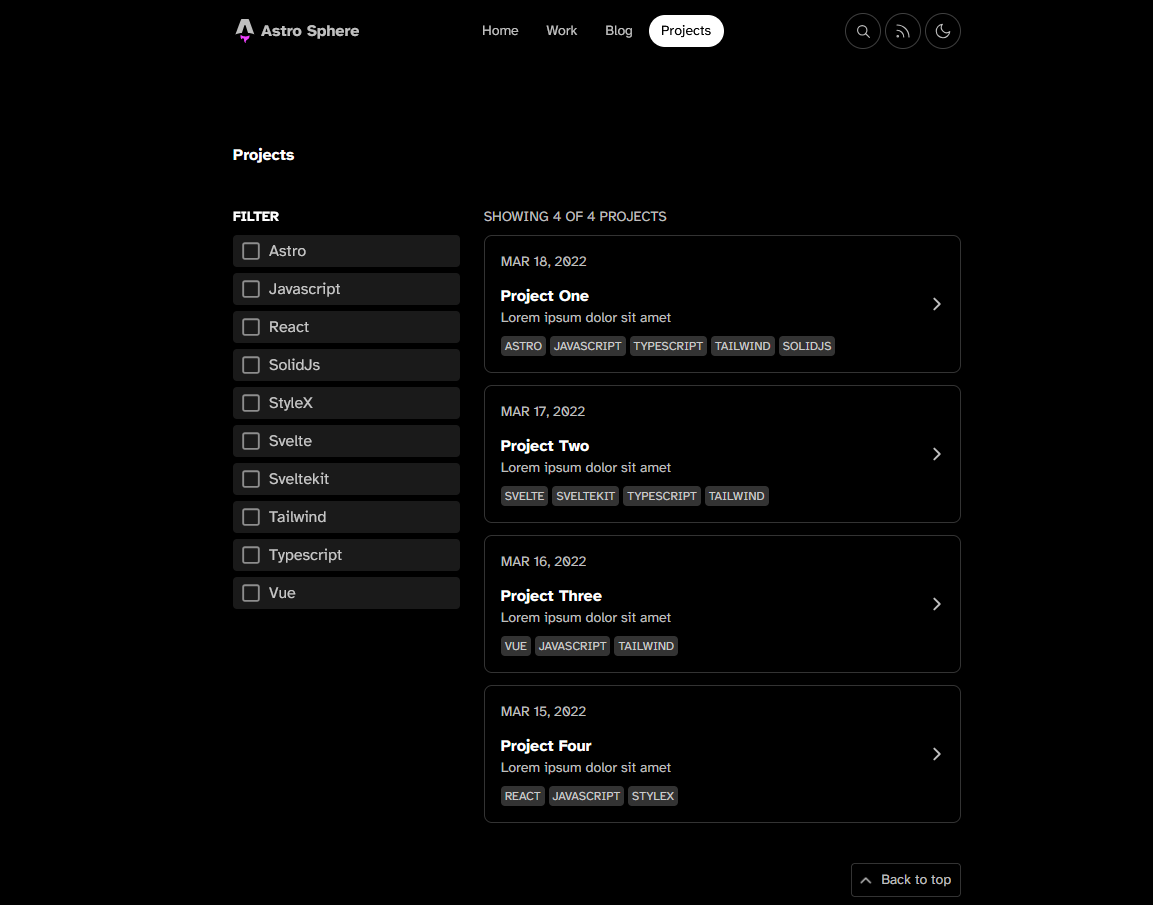Select the Svelte filter option
Viewport: 1153px width, 905px height.
pyautogui.click(x=251, y=441)
